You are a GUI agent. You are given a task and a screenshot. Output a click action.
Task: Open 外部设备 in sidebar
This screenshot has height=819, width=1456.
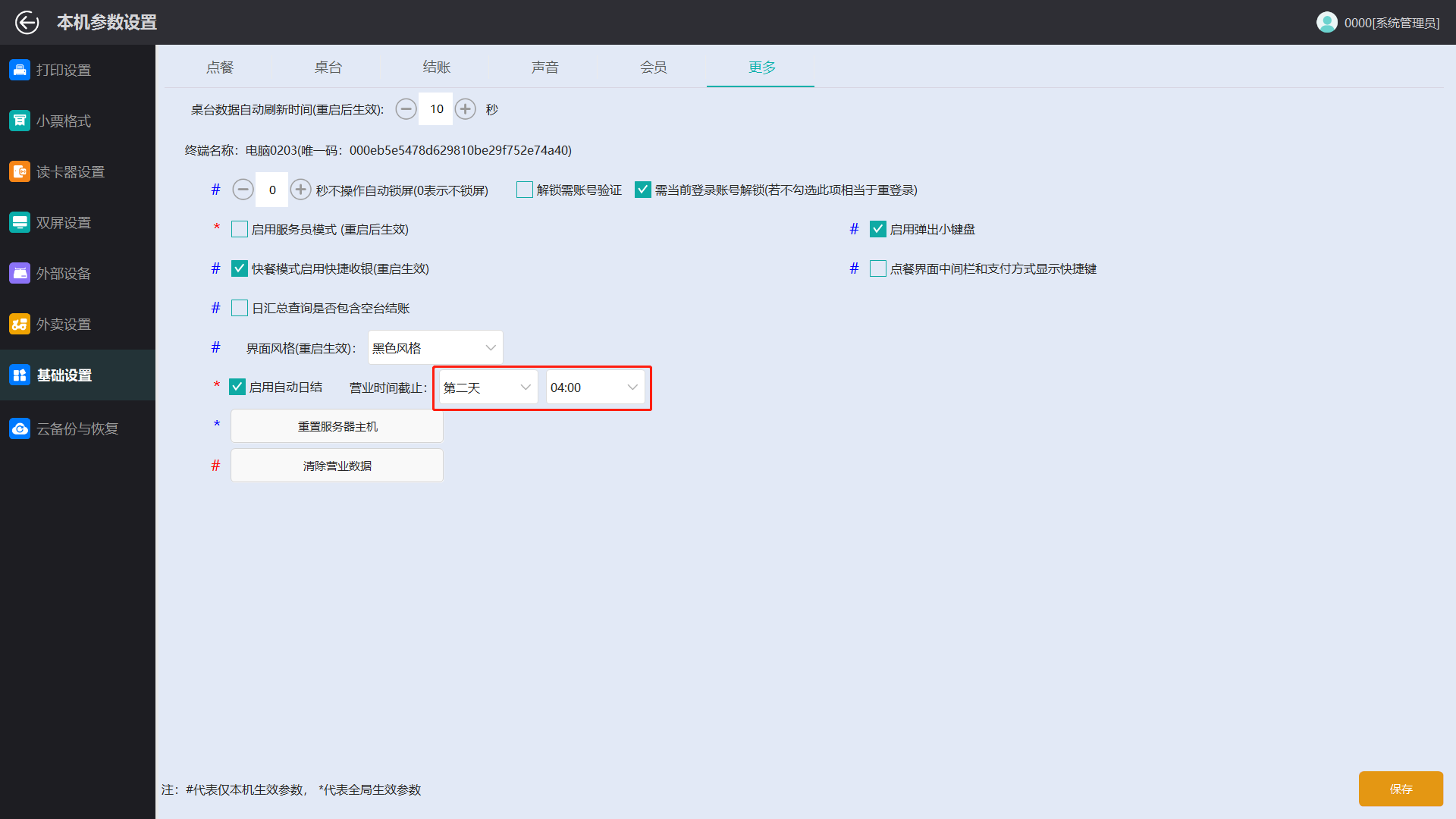coord(77,273)
